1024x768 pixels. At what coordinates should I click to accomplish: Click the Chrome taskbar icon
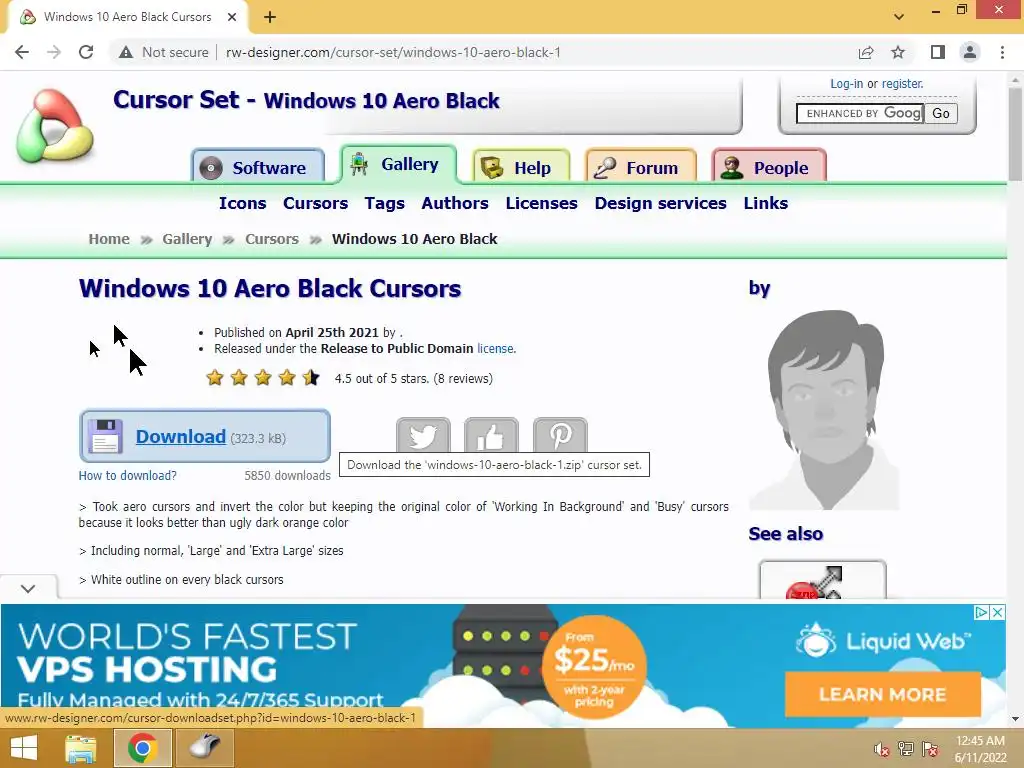[x=142, y=748]
